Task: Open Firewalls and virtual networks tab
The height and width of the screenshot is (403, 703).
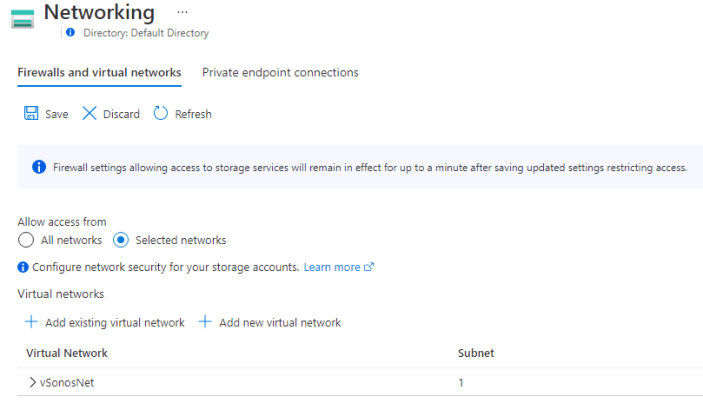Action: (x=99, y=73)
